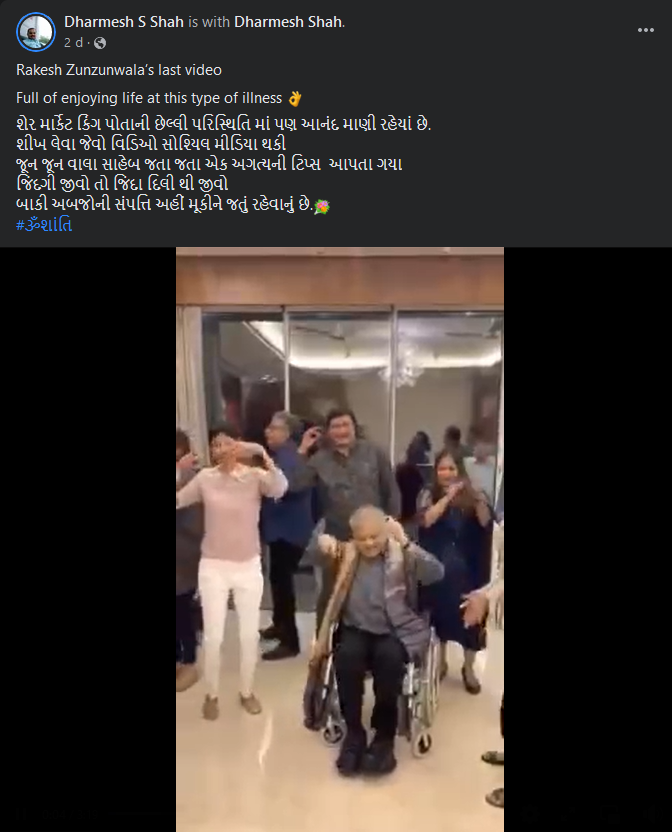The height and width of the screenshot is (832, 672).
Task: Click the bouquet emoji after Gujarati text
Action: pos(322,206)
